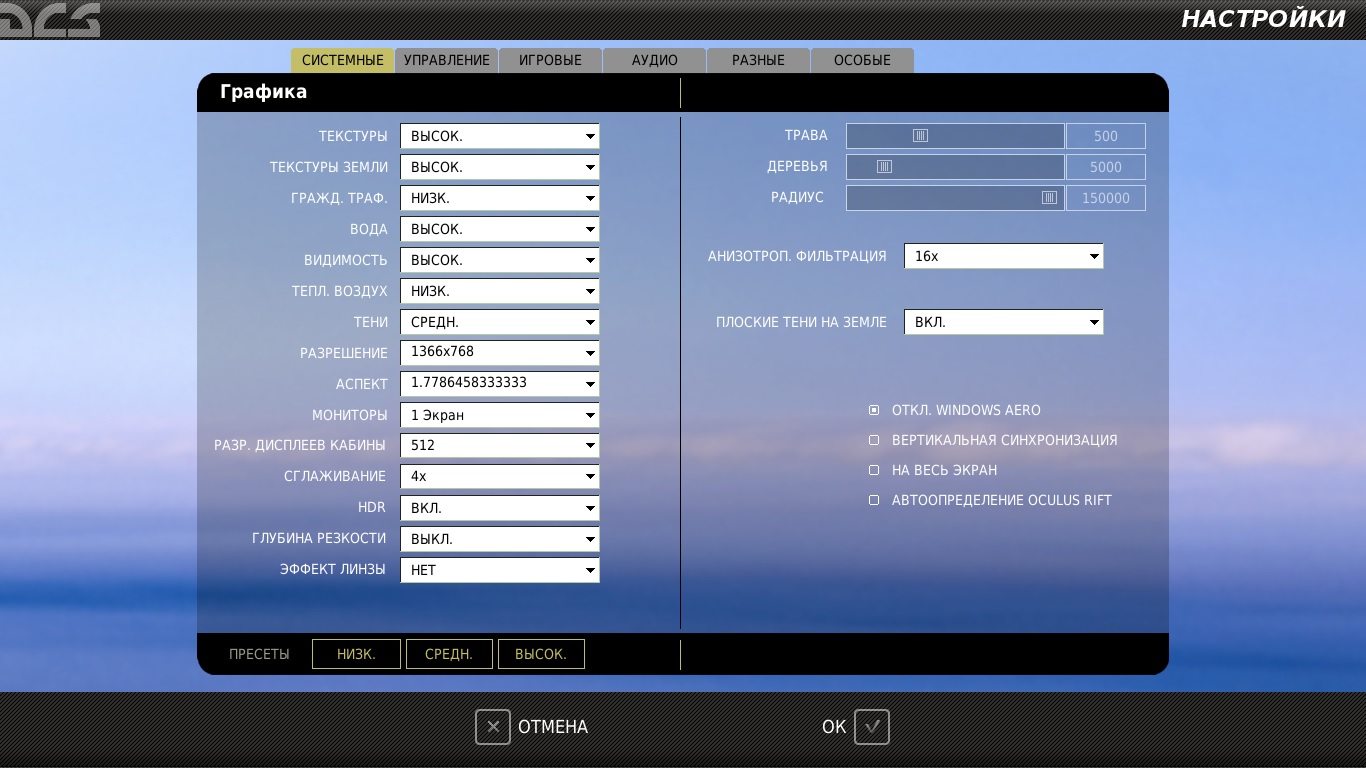Open the ПЛОСКИЕ ТЕНИ НА ЗЕМЛЕ dropdown
Screen dimensions: 1366x768
tap(1004, 322)
